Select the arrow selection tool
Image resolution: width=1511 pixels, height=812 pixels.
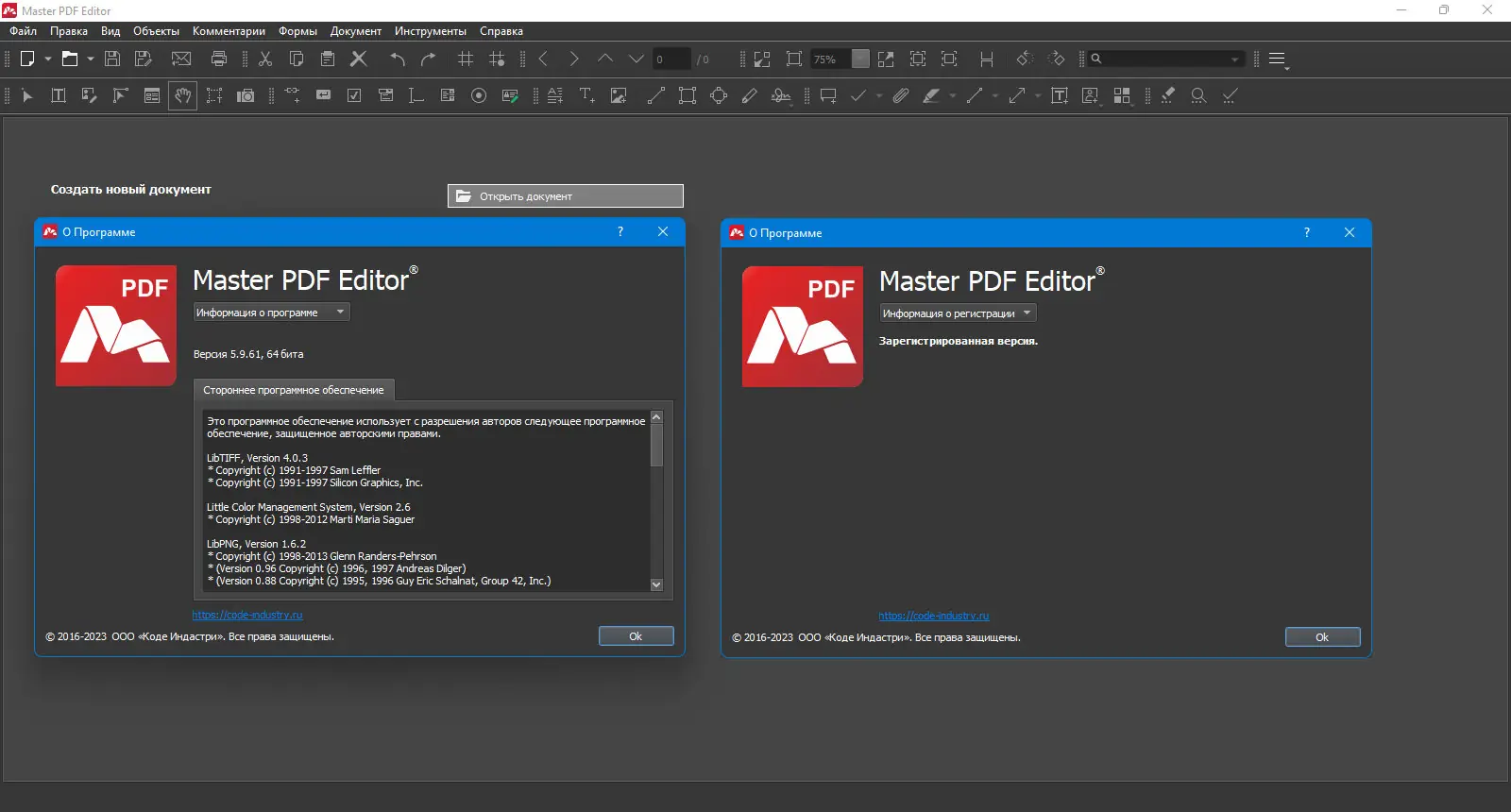tap(27, 95)
